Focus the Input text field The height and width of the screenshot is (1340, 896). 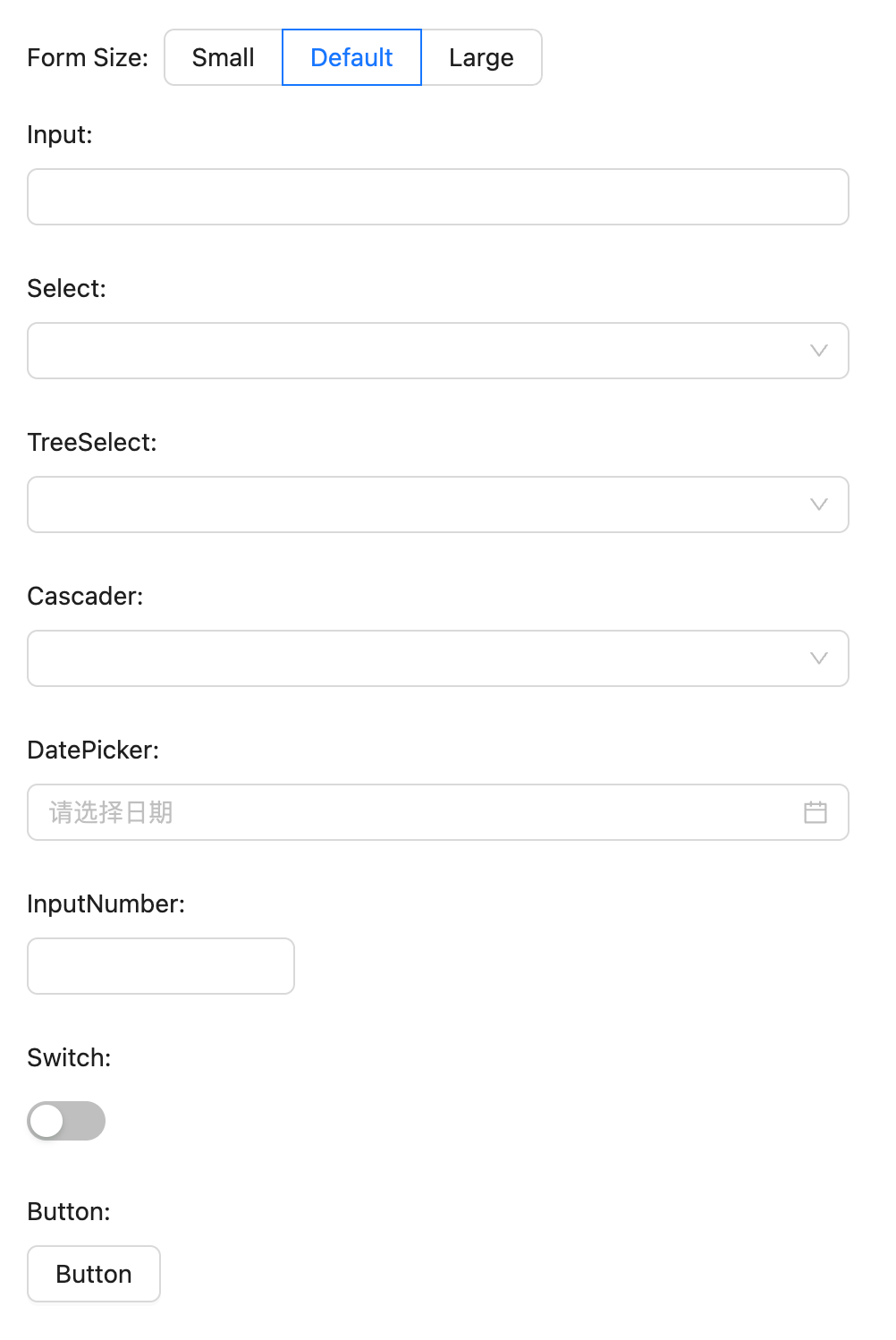438,197
